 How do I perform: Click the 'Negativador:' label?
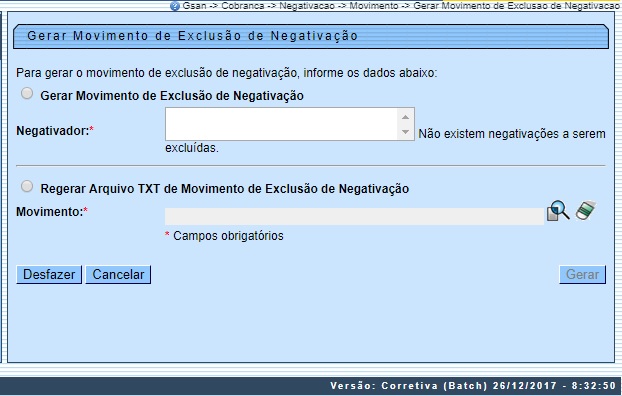point(55,131)
